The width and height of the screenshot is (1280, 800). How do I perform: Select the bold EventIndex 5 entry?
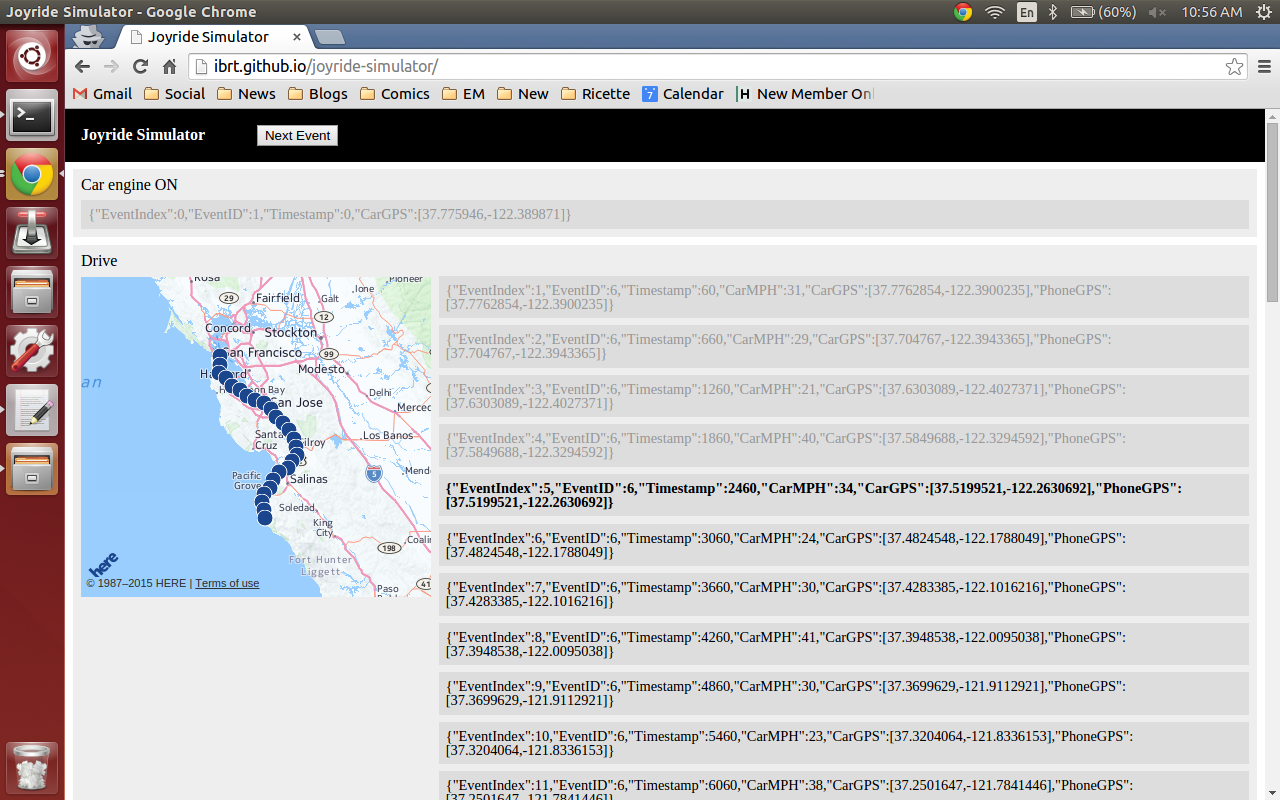[844, 495]
